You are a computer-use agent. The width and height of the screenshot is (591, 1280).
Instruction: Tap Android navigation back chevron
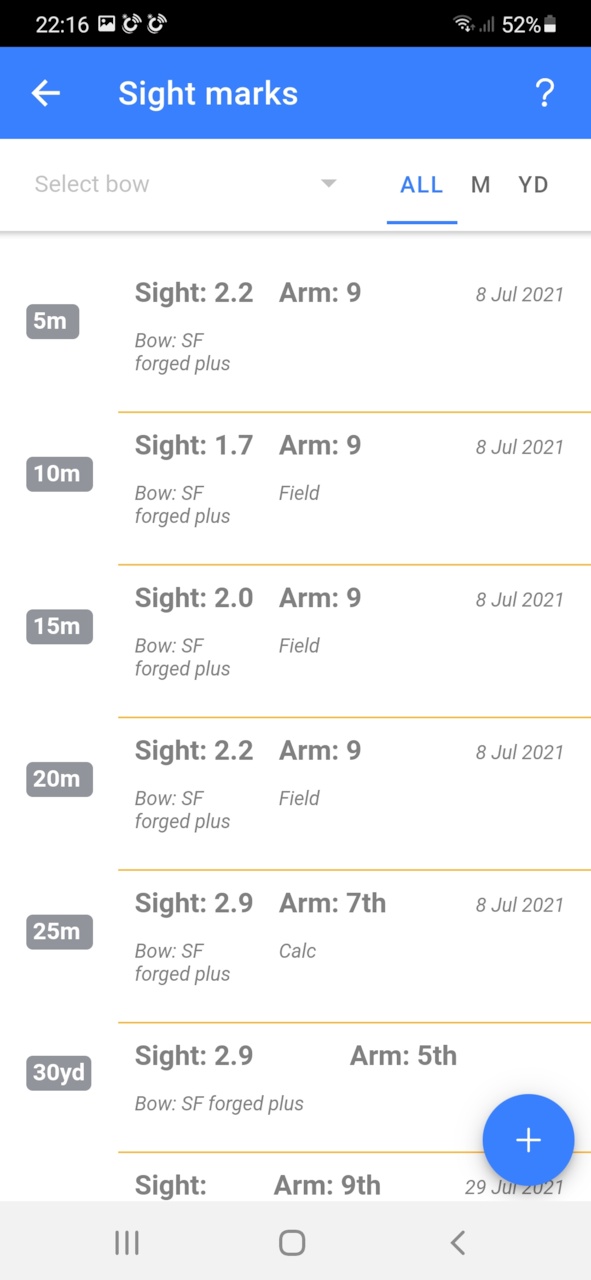point(457,1242)
